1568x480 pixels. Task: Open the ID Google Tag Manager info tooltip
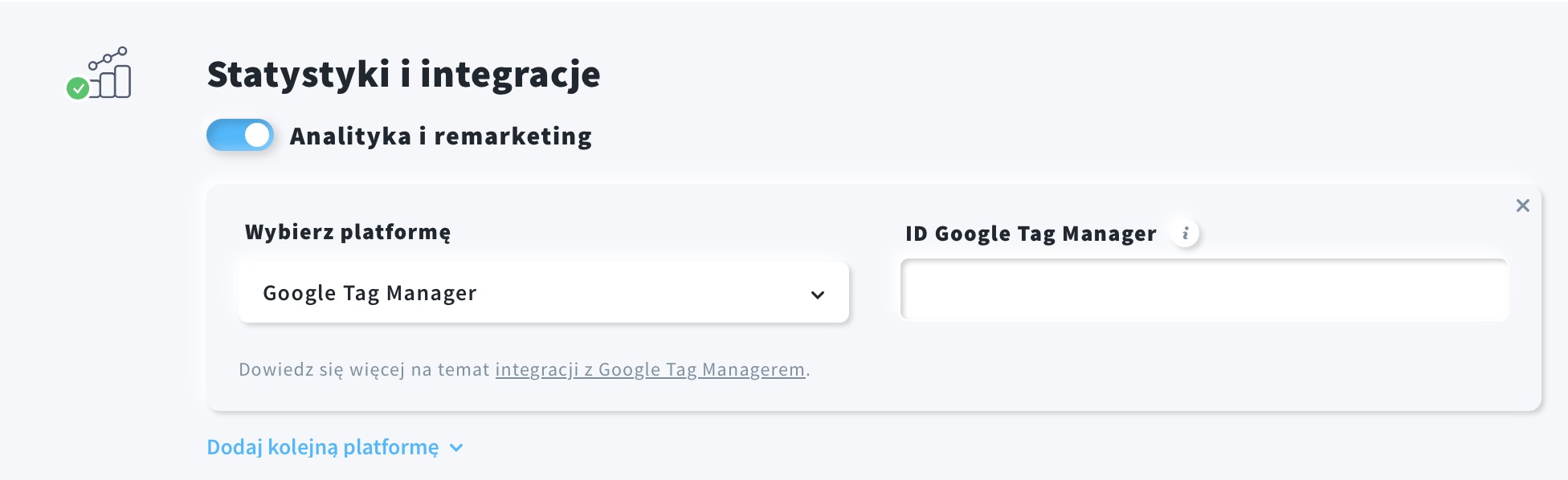click(1185, 234)
